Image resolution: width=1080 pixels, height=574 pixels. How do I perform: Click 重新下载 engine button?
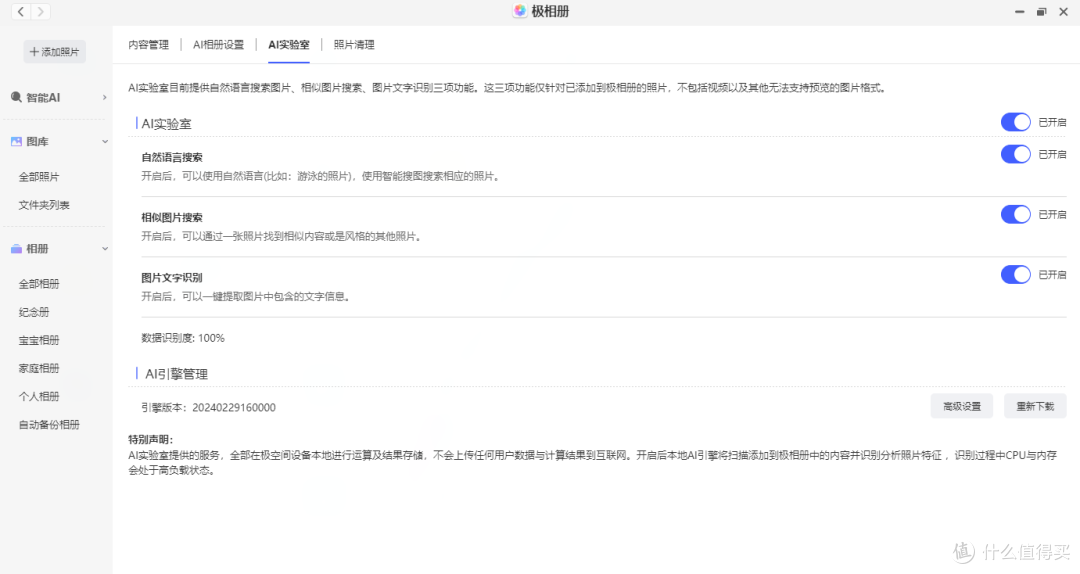[x=1035, y=407]
